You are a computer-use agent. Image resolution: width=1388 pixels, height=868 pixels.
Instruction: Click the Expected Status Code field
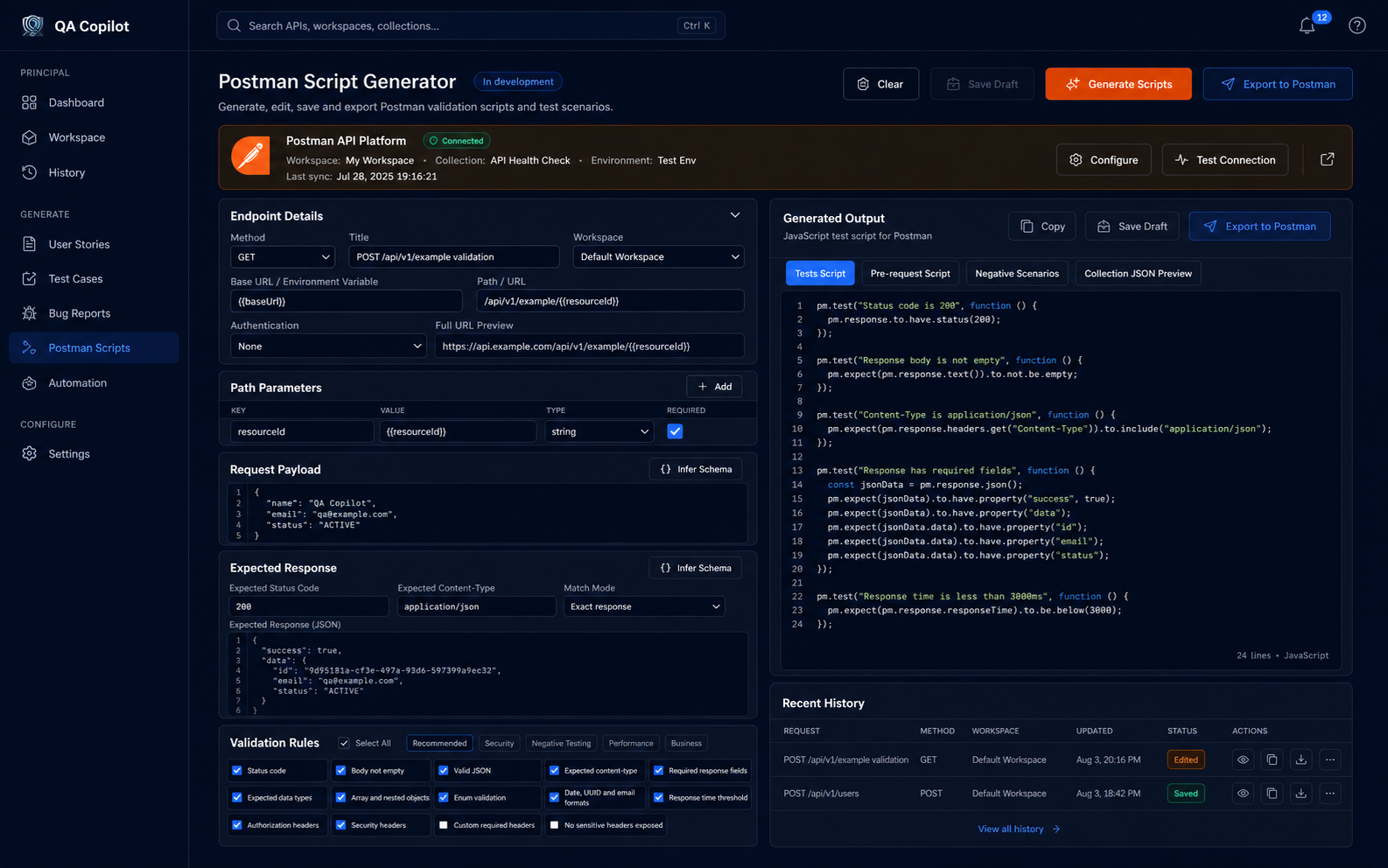[309, 606]
